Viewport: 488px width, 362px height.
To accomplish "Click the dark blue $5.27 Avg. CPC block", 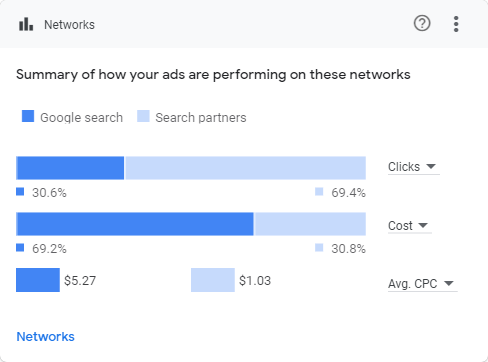I will pos(38,280).
